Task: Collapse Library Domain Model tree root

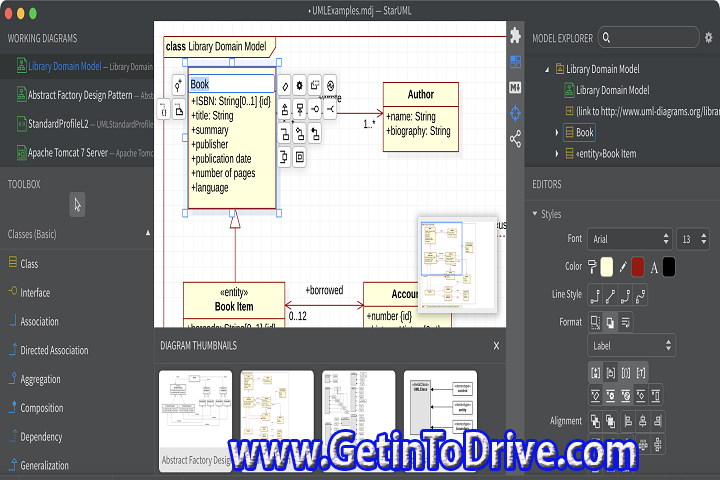Action: click(x=547, y=70)
